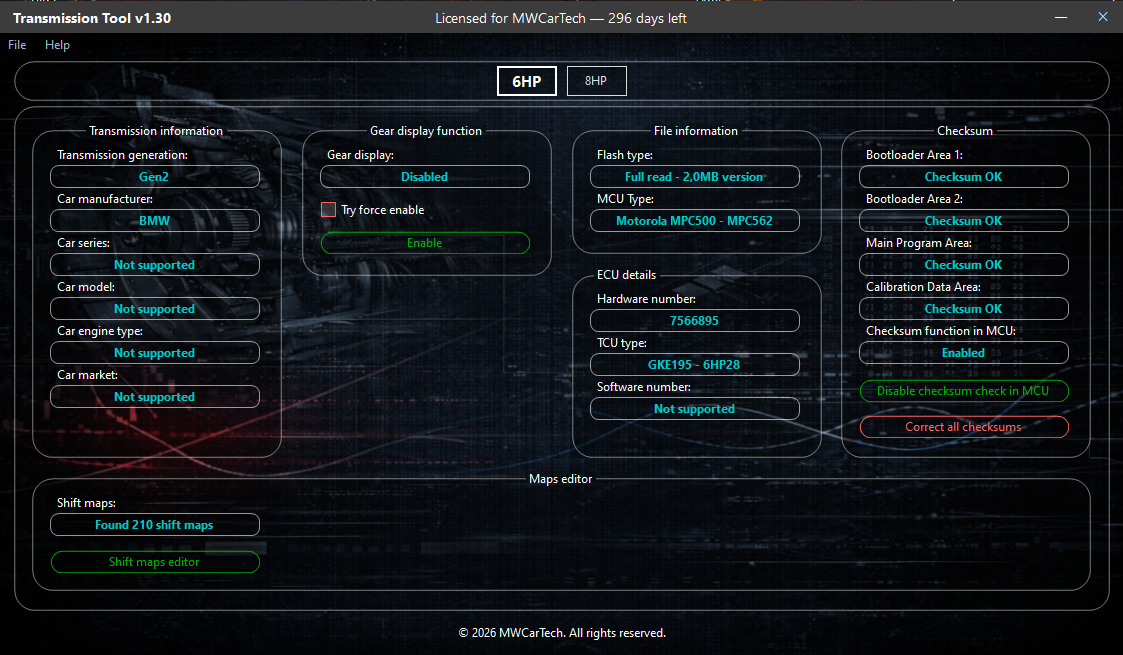Select the Motorola MPC500 - MPC562 value

pyautogui.click(x=695, y=220)
